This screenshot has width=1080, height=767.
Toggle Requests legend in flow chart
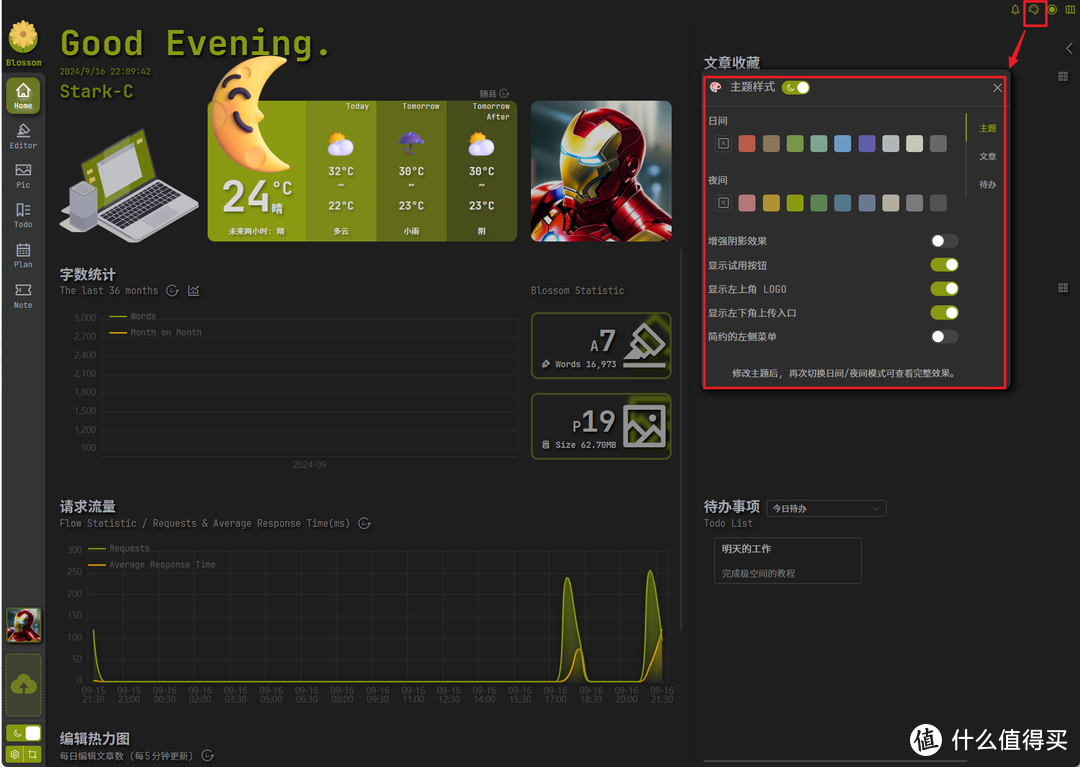[x=118, y=548]
